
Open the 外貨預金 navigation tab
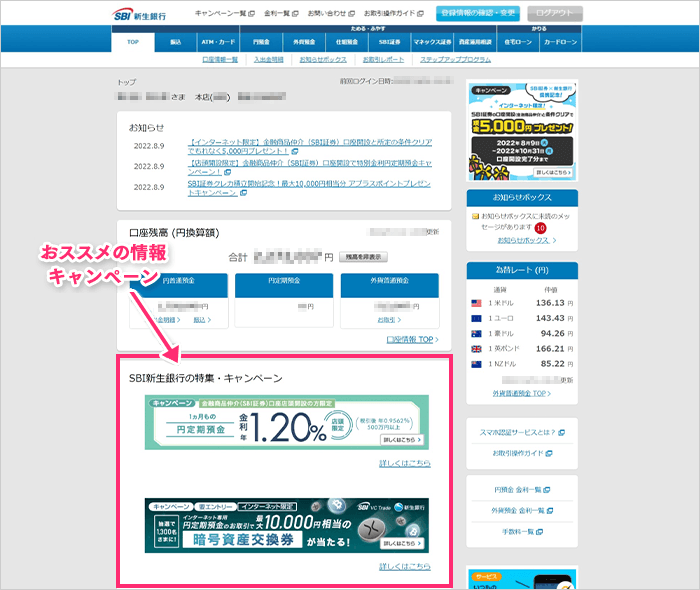click(x=303, y=44)
